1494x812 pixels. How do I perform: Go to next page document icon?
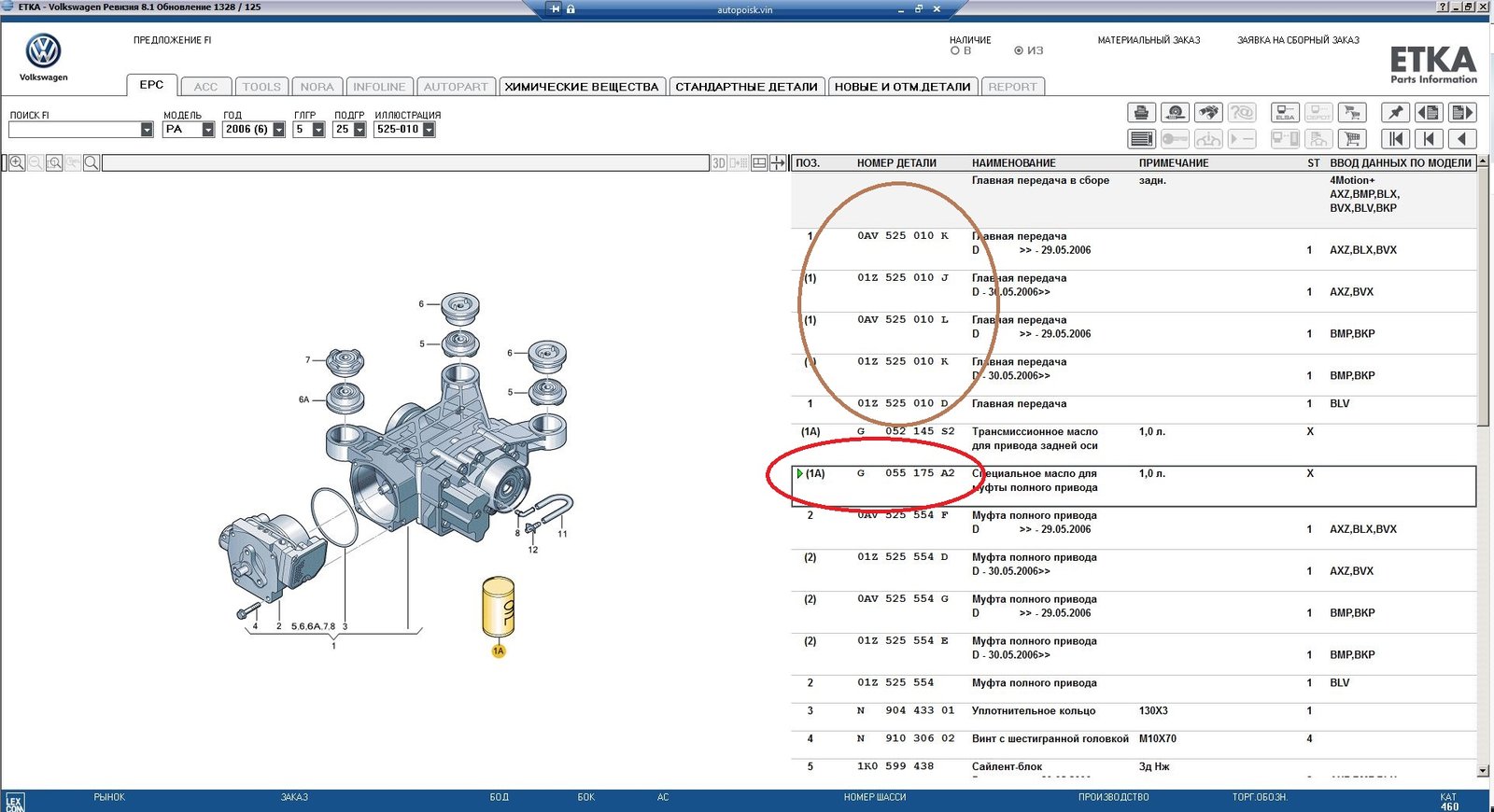click(x=1462, y=113)
